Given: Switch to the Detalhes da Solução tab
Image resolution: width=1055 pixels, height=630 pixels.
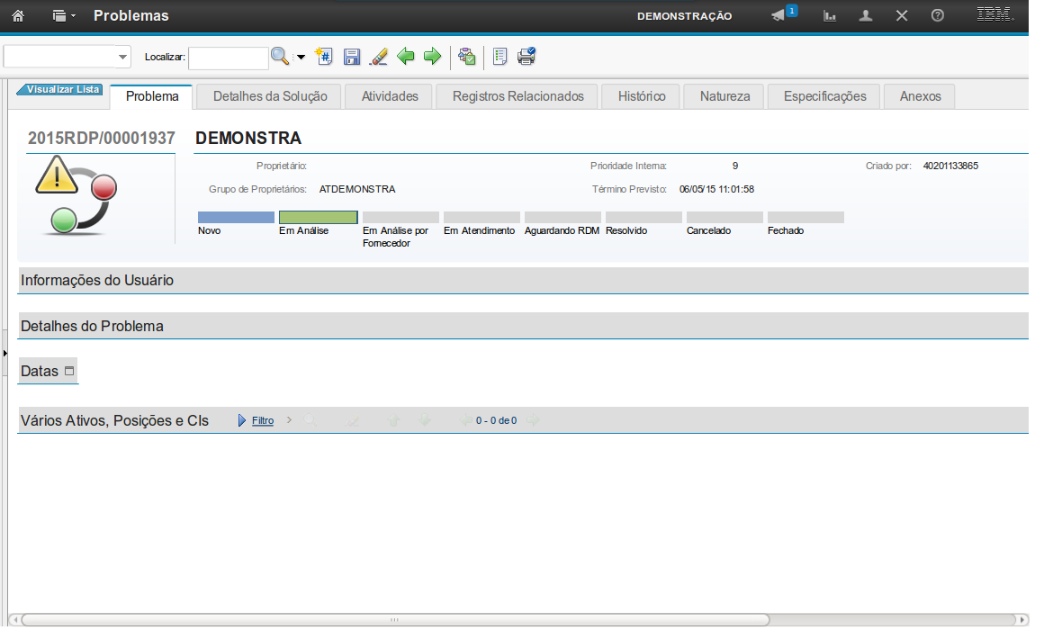Looking at the screenshot, I should (270, 96).
